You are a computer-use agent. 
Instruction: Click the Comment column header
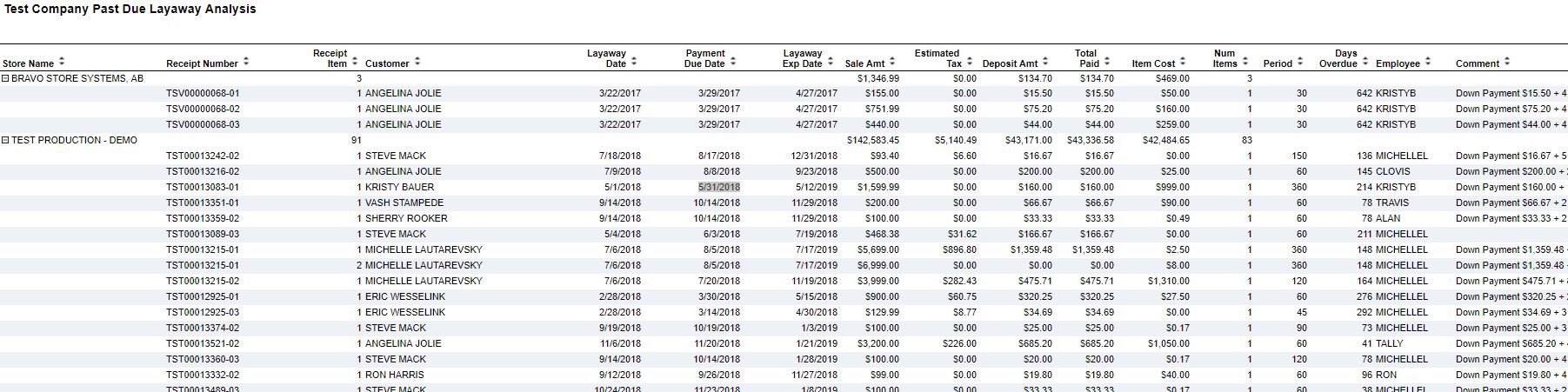tap(1477, 63)
